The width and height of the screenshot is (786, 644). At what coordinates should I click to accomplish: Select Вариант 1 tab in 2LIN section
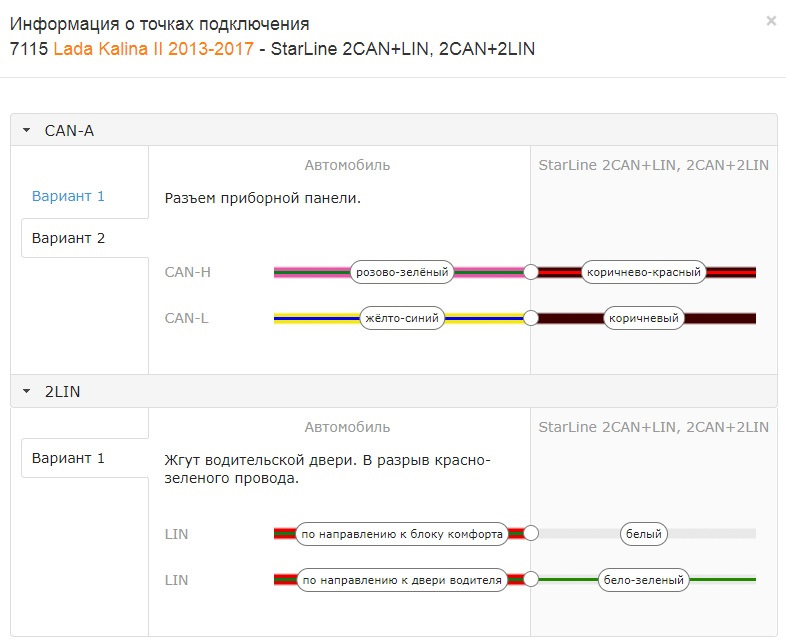coord(68,458)
